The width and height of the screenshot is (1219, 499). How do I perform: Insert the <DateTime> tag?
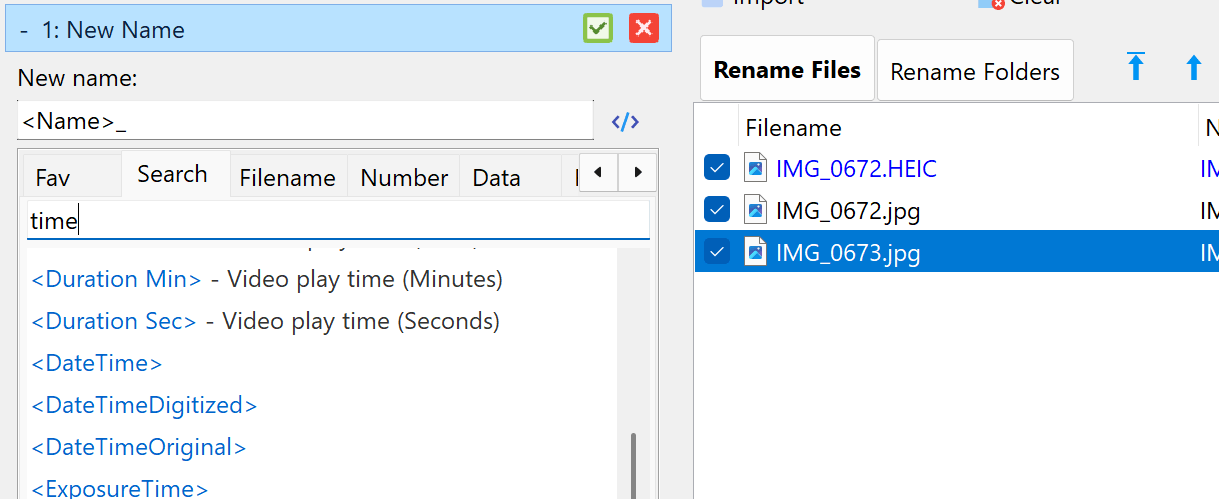click(97, 363)
